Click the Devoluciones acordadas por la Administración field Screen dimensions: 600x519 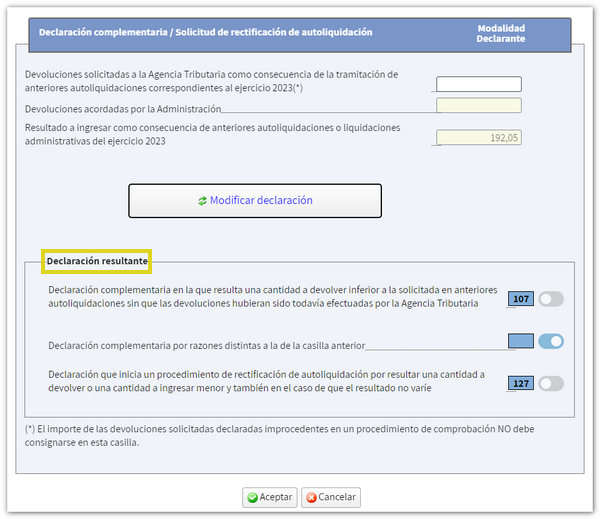[x=479, y=105]
